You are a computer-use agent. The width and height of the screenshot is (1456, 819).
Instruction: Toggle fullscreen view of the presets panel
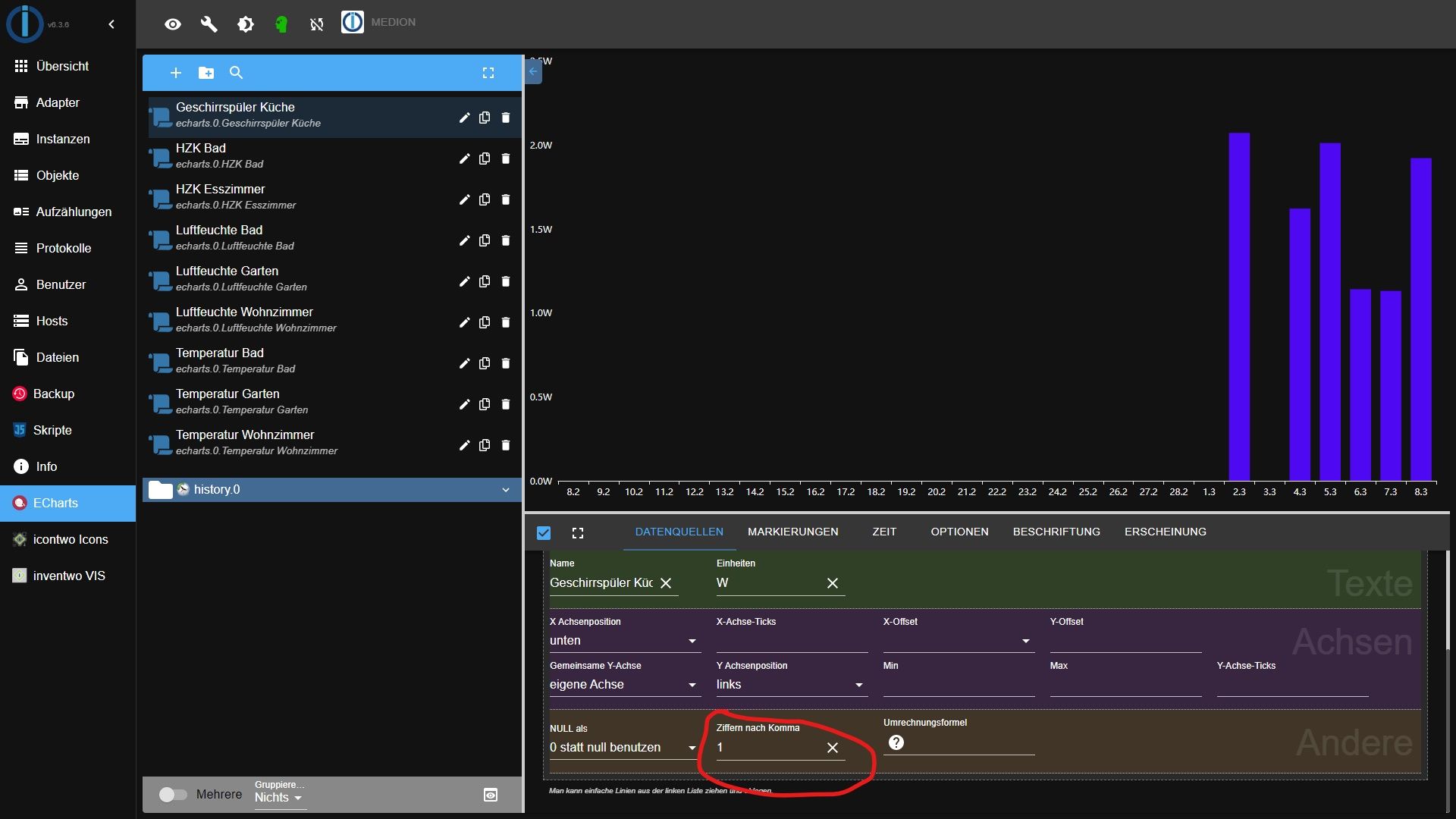[x=488, y=73]
